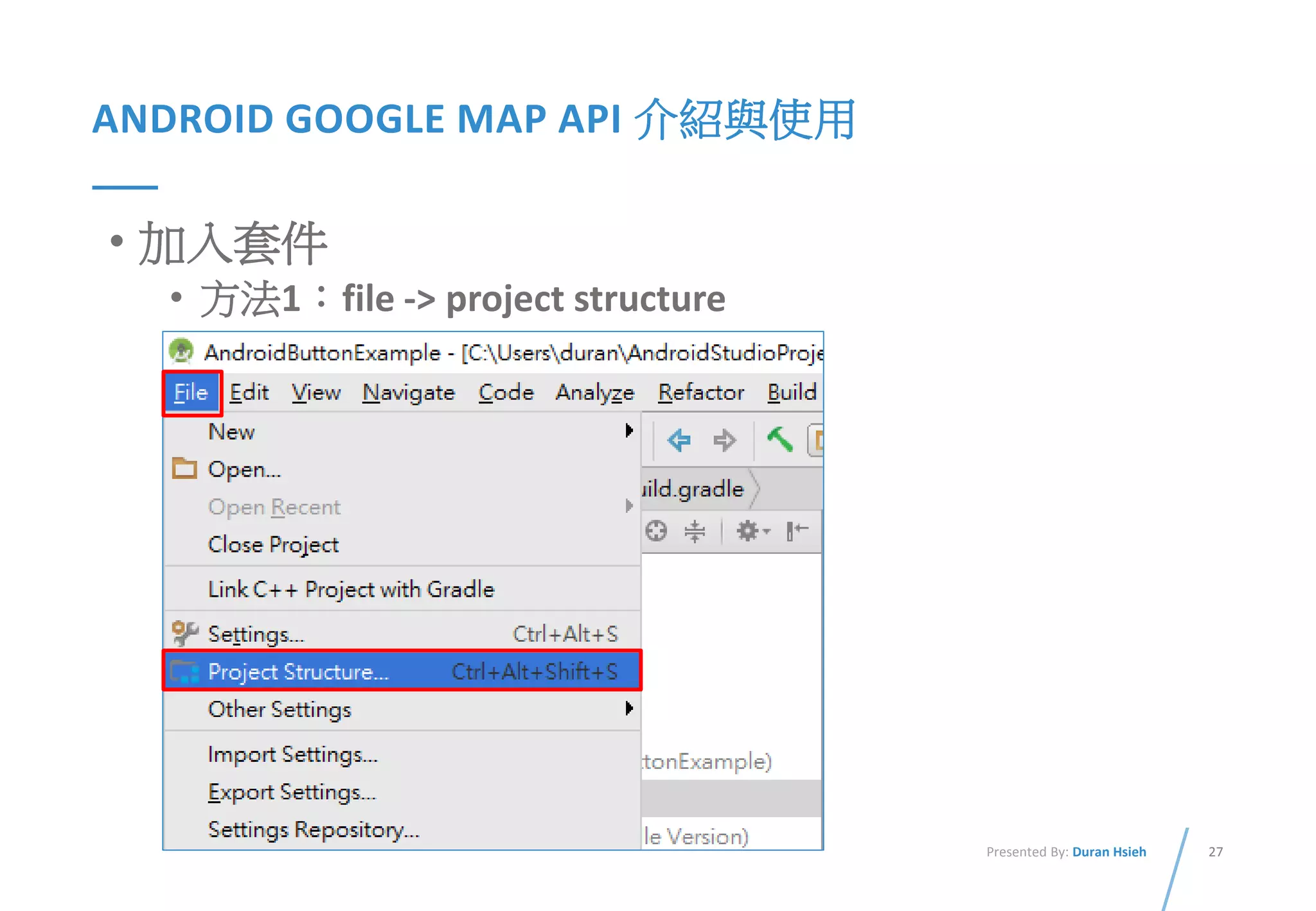Open the Code menu
Screen dimensions: 1316x911
pyautogui.click(x=506, y=393)
